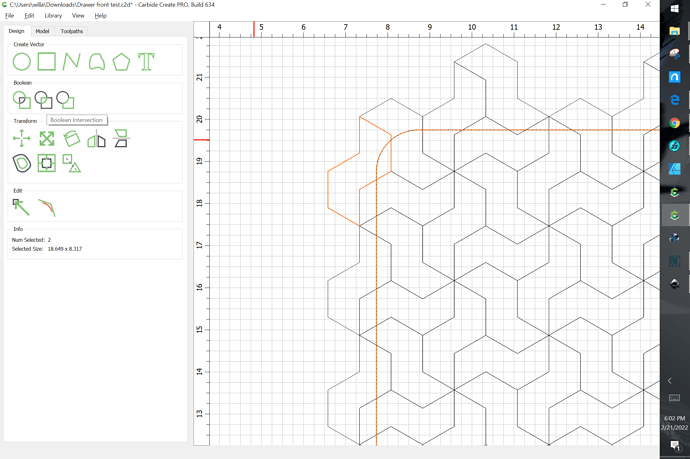Image resolution: width=690 pixels, height=459 pixels.
Task: Open the Offset Vectors tool
Action: coord(22,163)
